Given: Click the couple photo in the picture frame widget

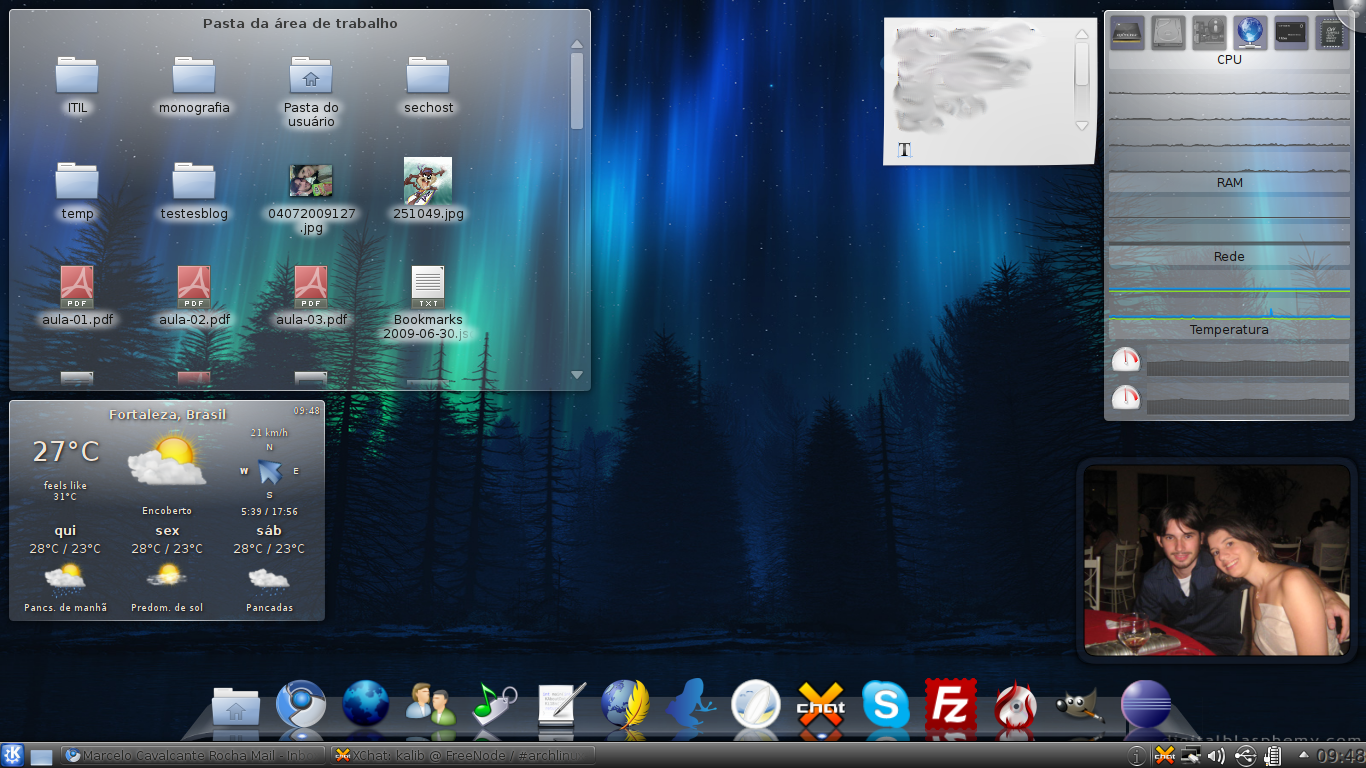Looking at the screenshot, I should coord(1216,561).
